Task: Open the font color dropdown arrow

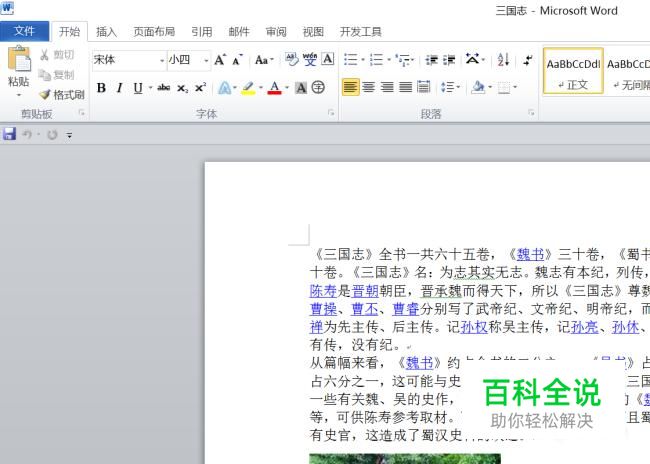Action: [286, 87]
